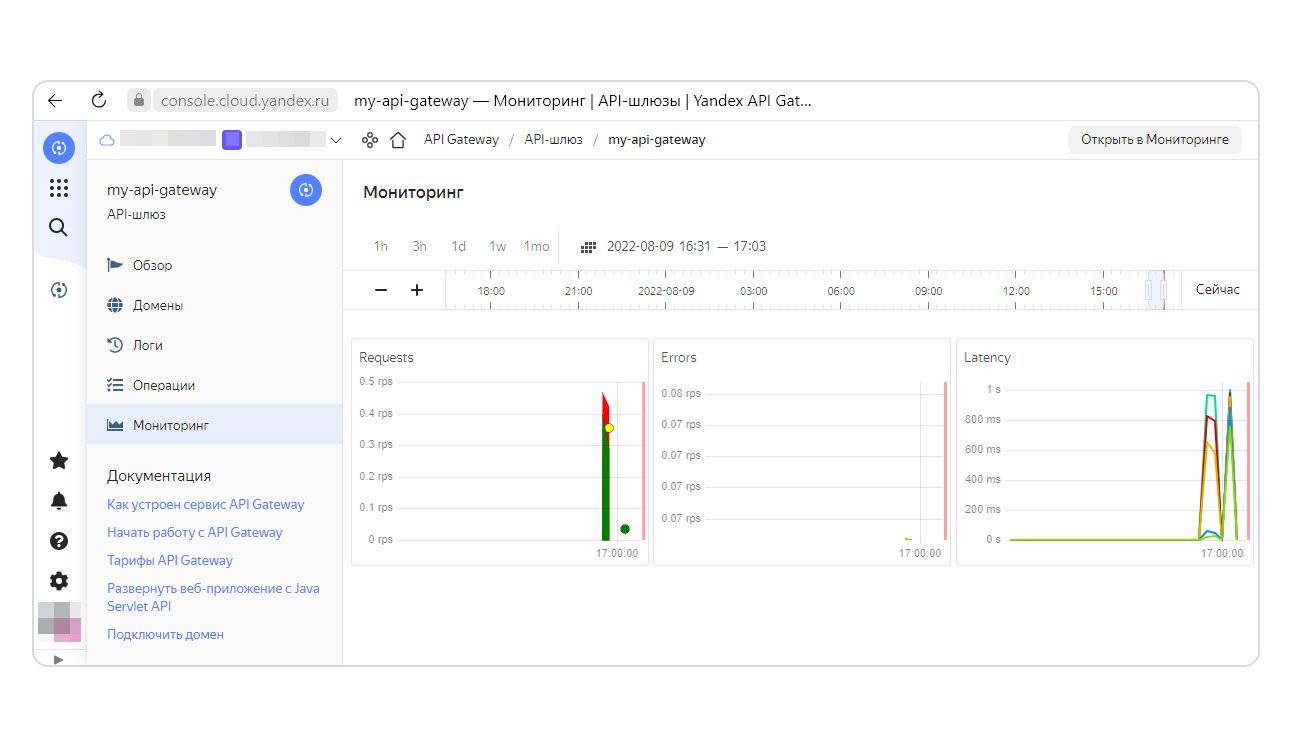Click the address bar URL console.cloud.yandex.ru
Image resolution: width=1292 pixels, height=747 pixels.
[245, 100]
